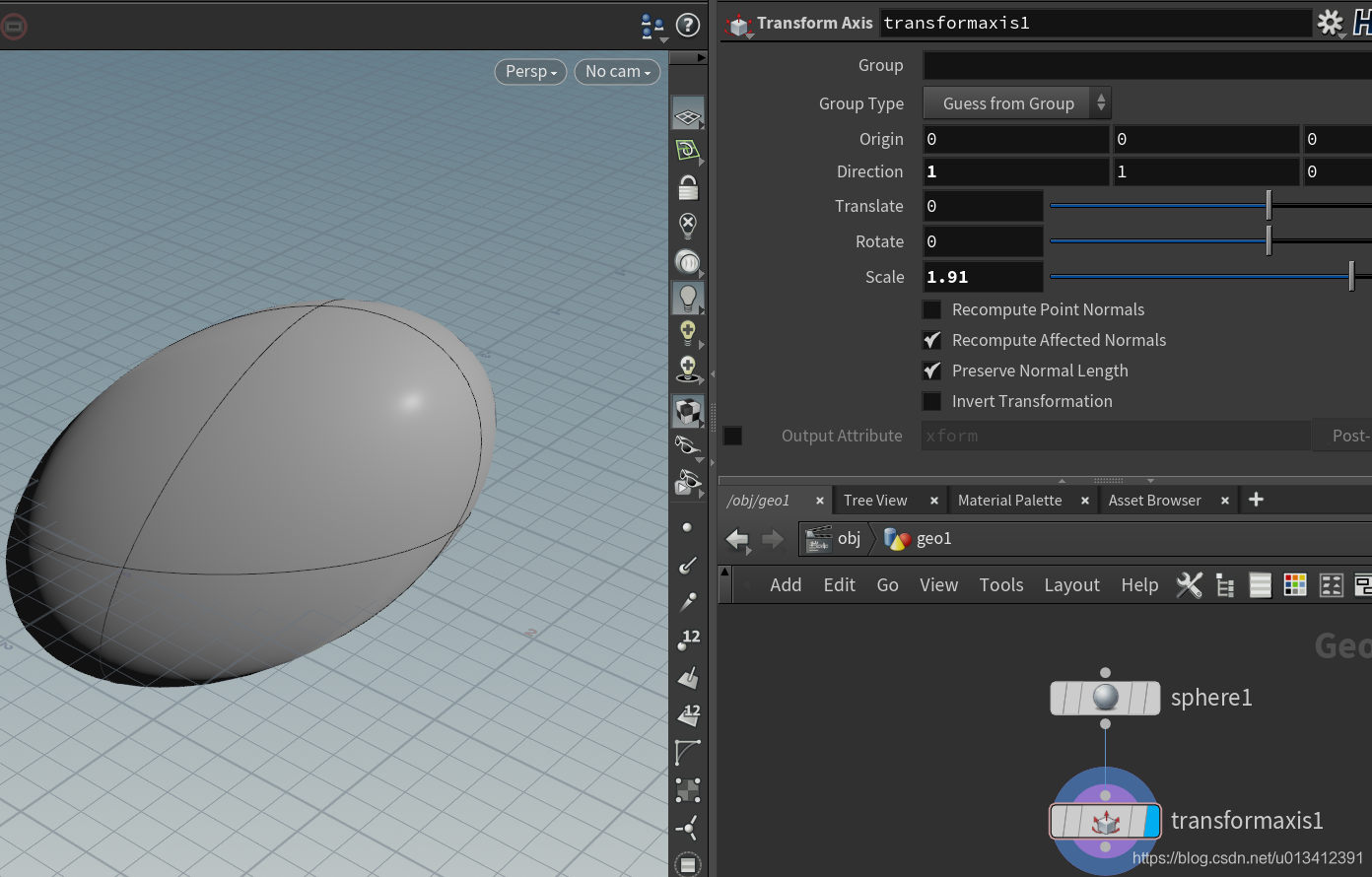This screenshot has height=877, width=1372.
Task: Close the Asset Browser tab
Action: coord(1225,501)
